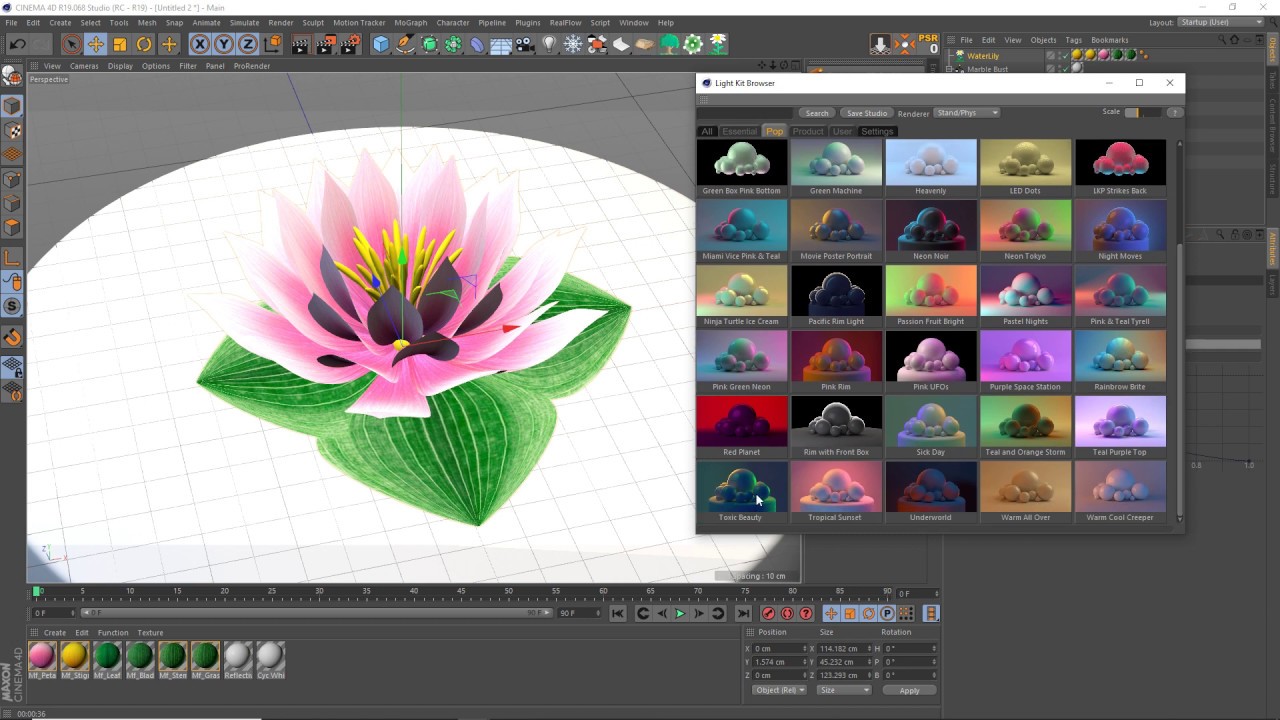The width and height of the screenshot is (1280, 720).
Task: Click the daisy flower plugin icon
Action: [x=718, y=44]
